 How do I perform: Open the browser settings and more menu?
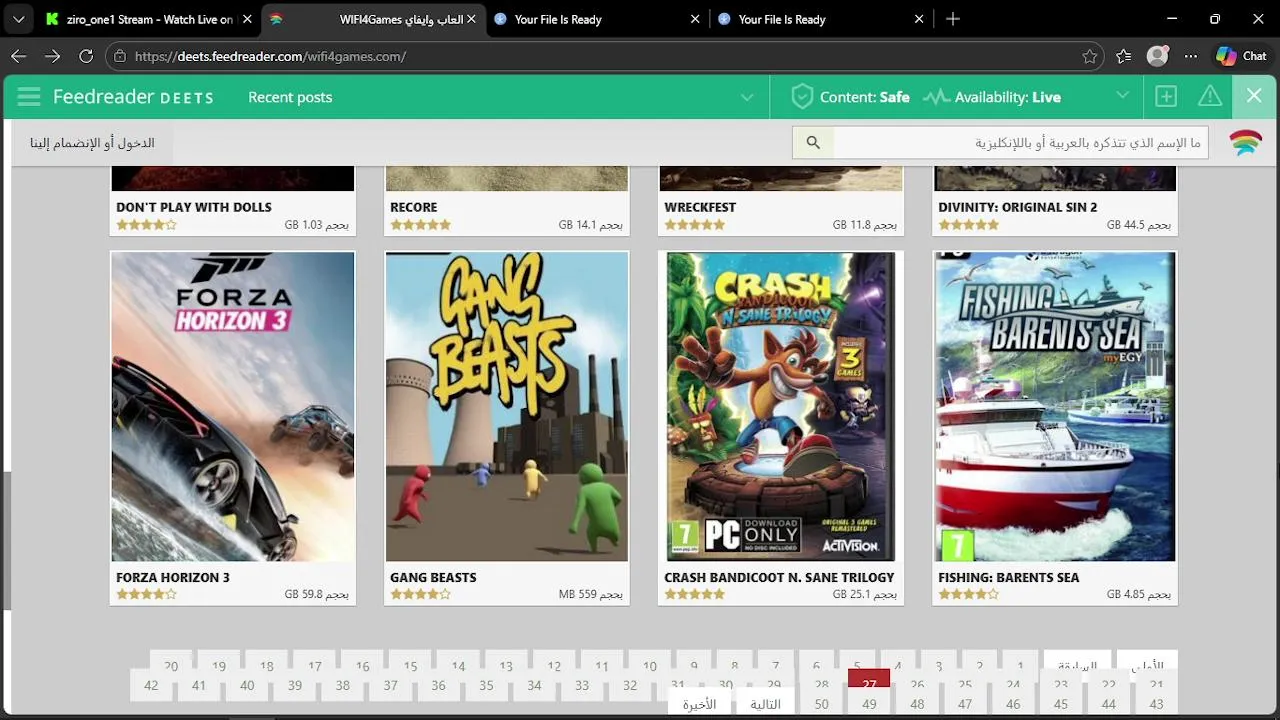pos(1190,56)
